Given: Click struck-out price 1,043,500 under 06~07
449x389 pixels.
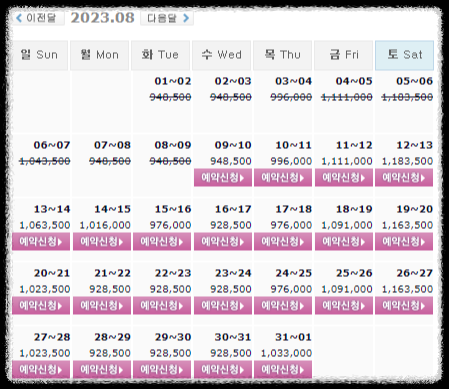Looking at the screenshot, I should click(45, 161).
